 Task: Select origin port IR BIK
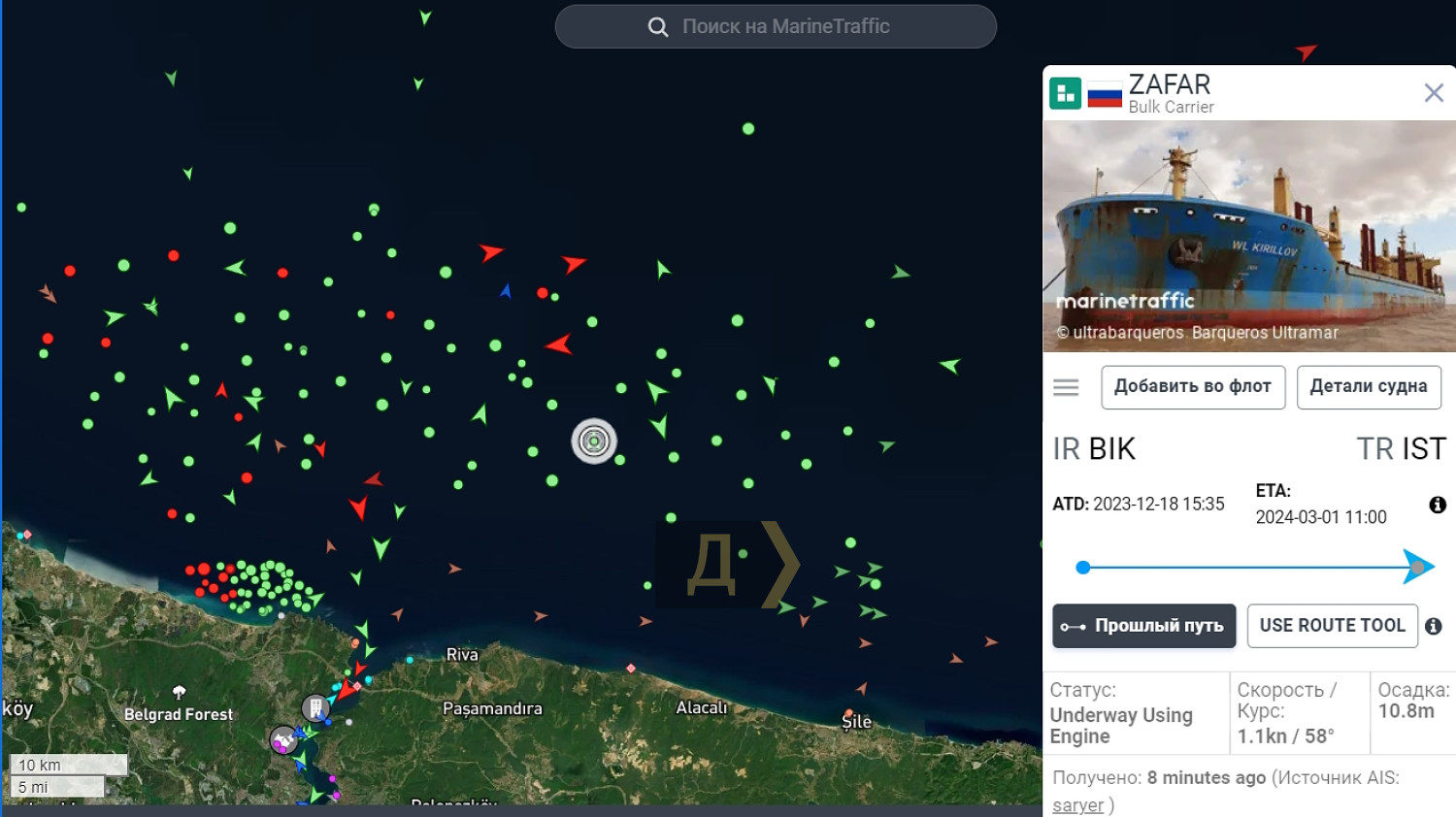[x=1094, y=449]
